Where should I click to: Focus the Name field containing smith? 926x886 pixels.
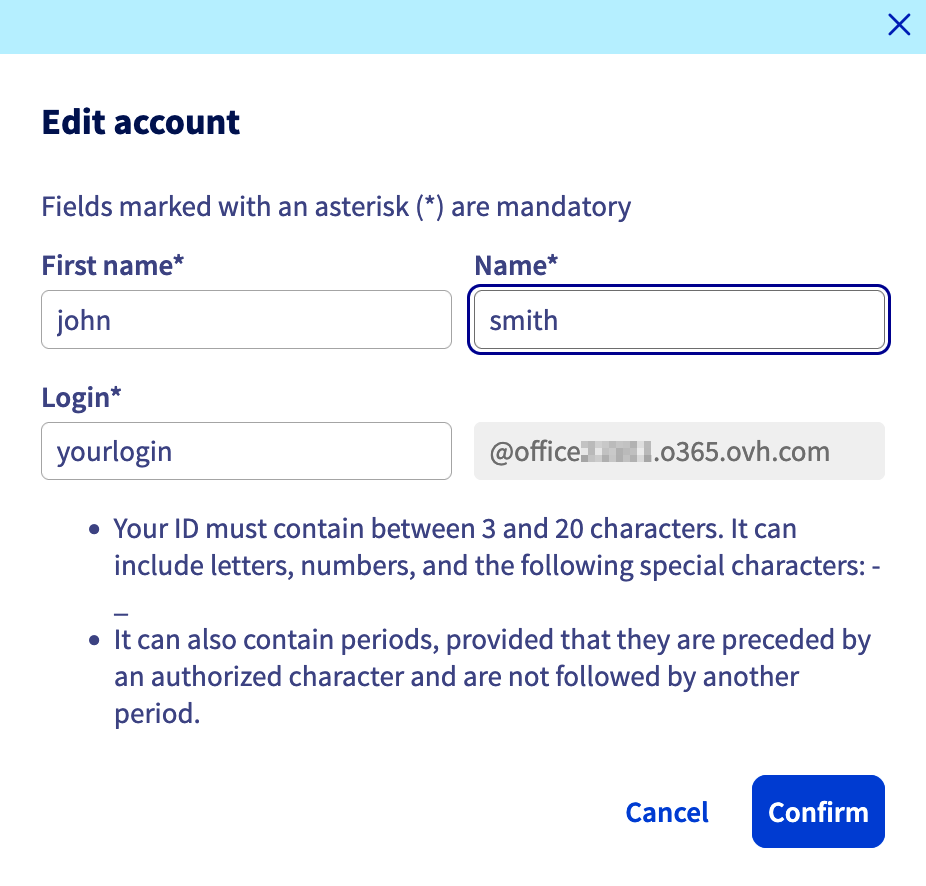coord(679,320)
